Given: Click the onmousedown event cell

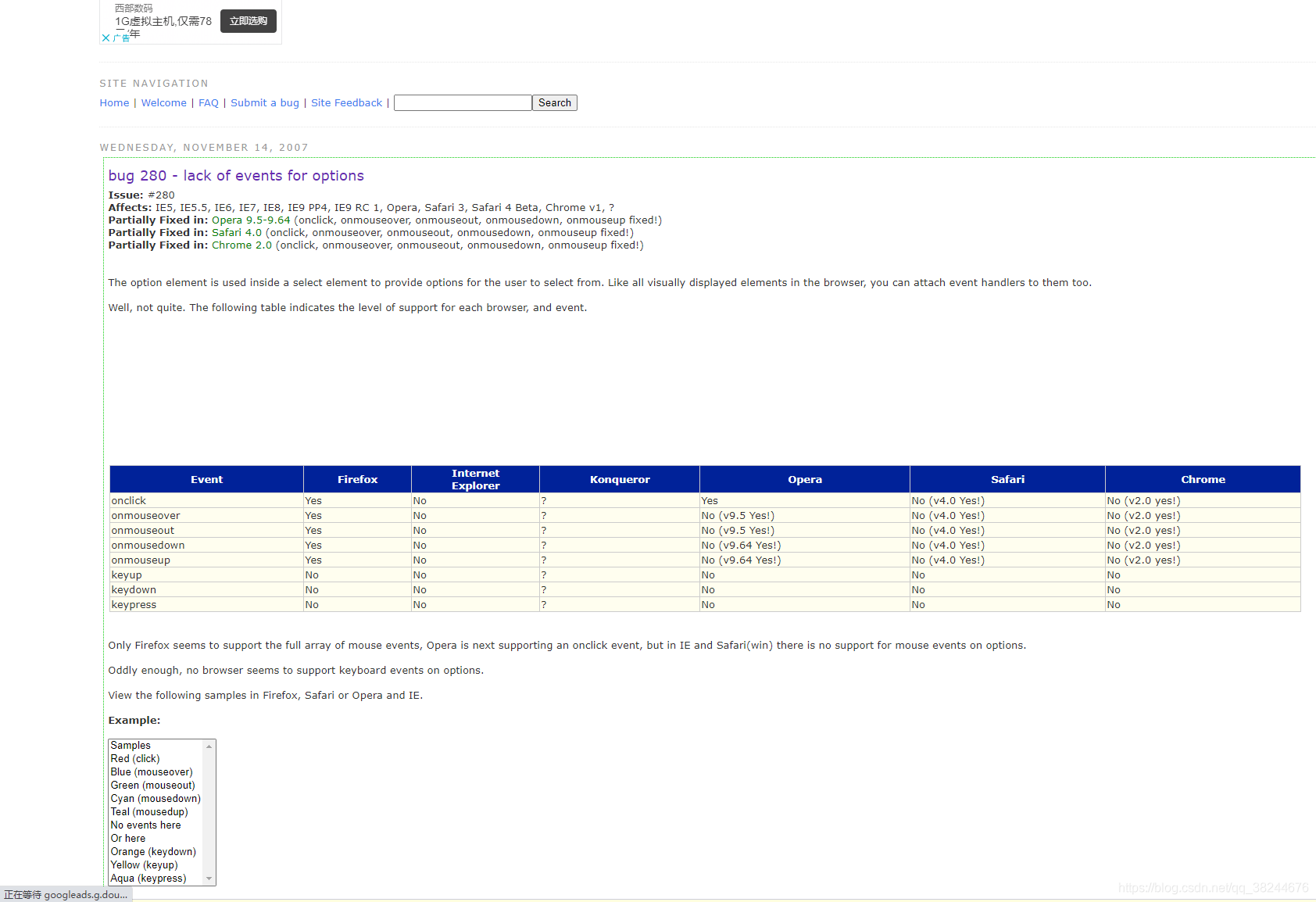Looking at the screenshot, I should tap(207, 546).
